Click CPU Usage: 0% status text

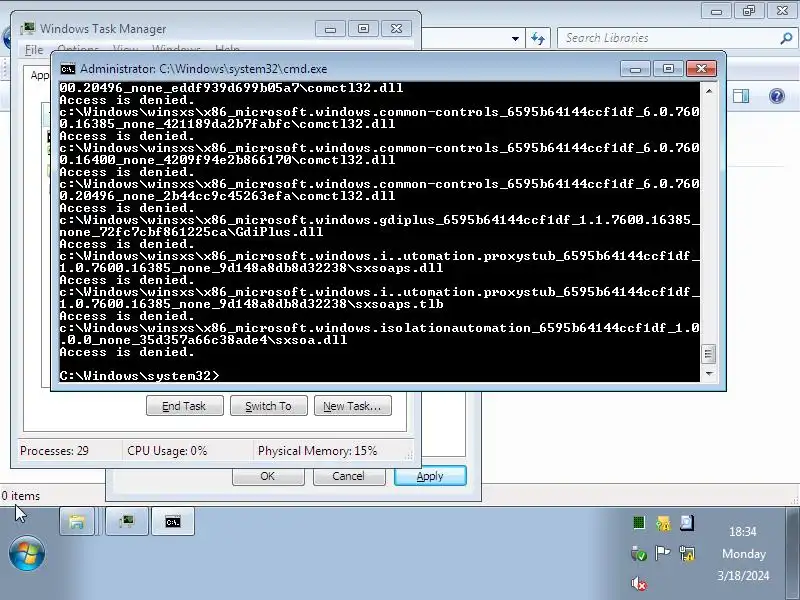[x=167, y=451]
